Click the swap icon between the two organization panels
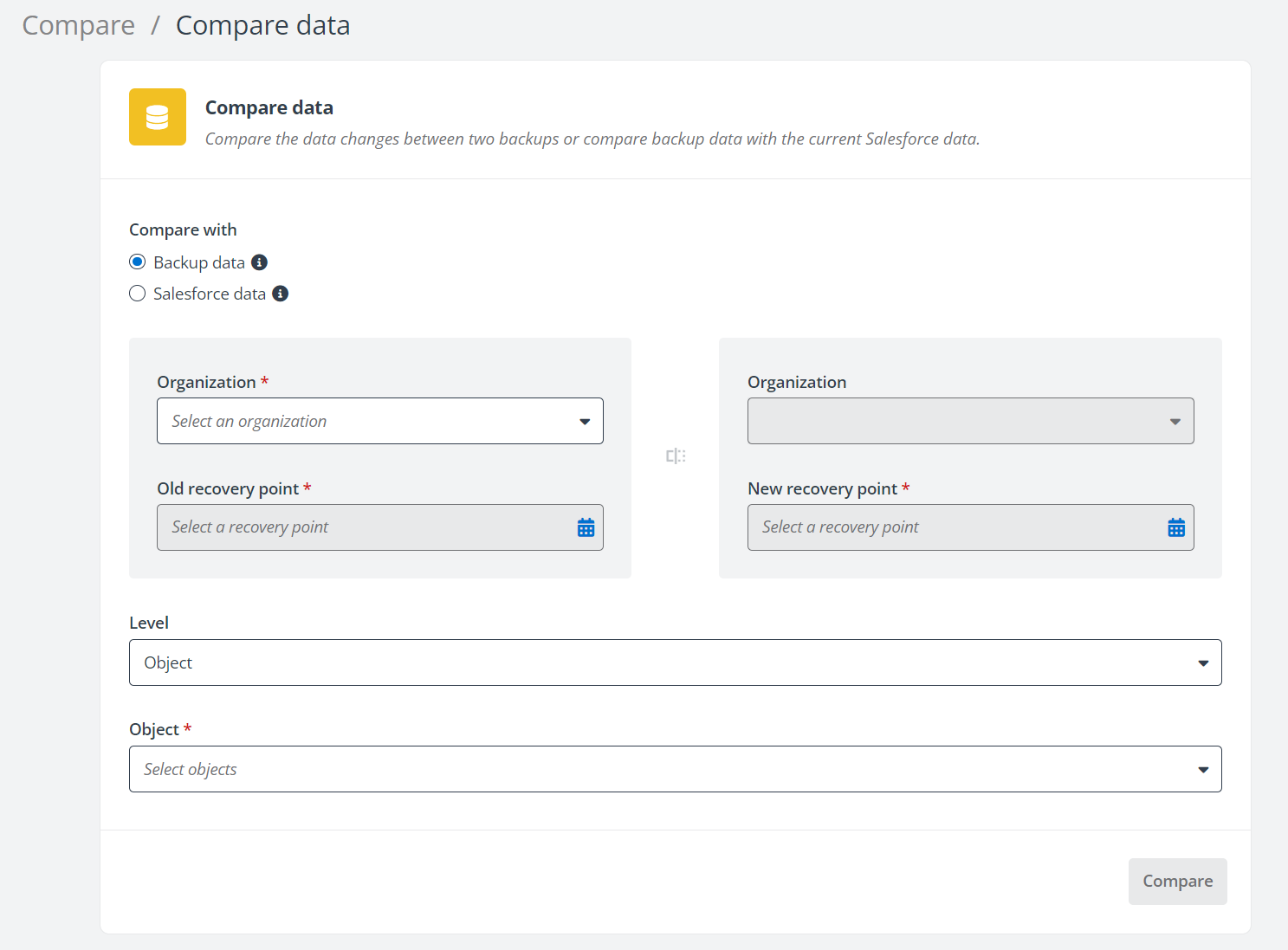The image size is (1288, 950). click(675, 456)
